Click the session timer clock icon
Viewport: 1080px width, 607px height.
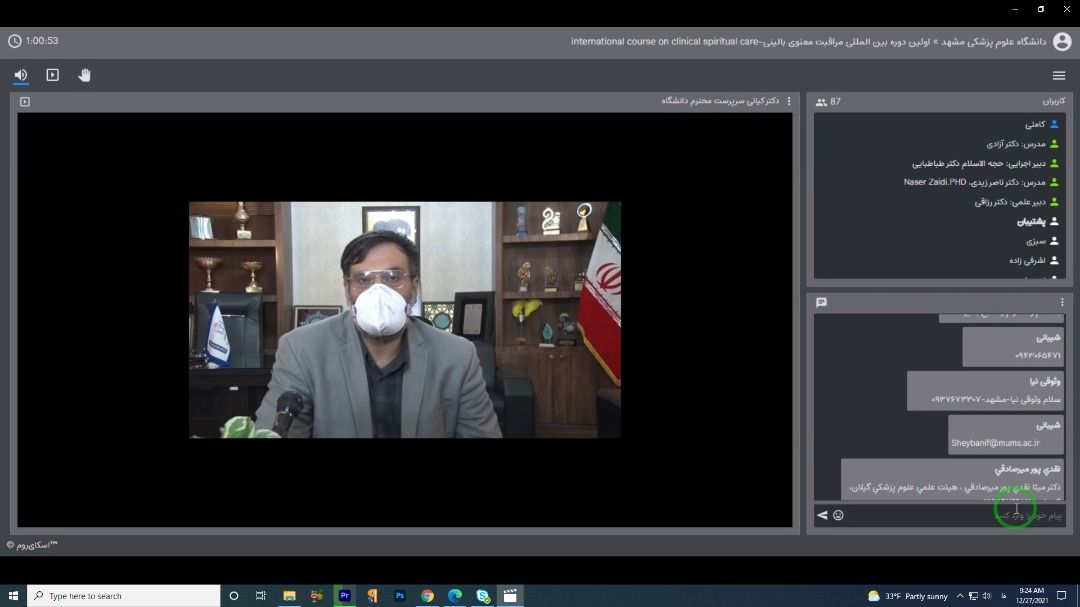coord(14,41)
